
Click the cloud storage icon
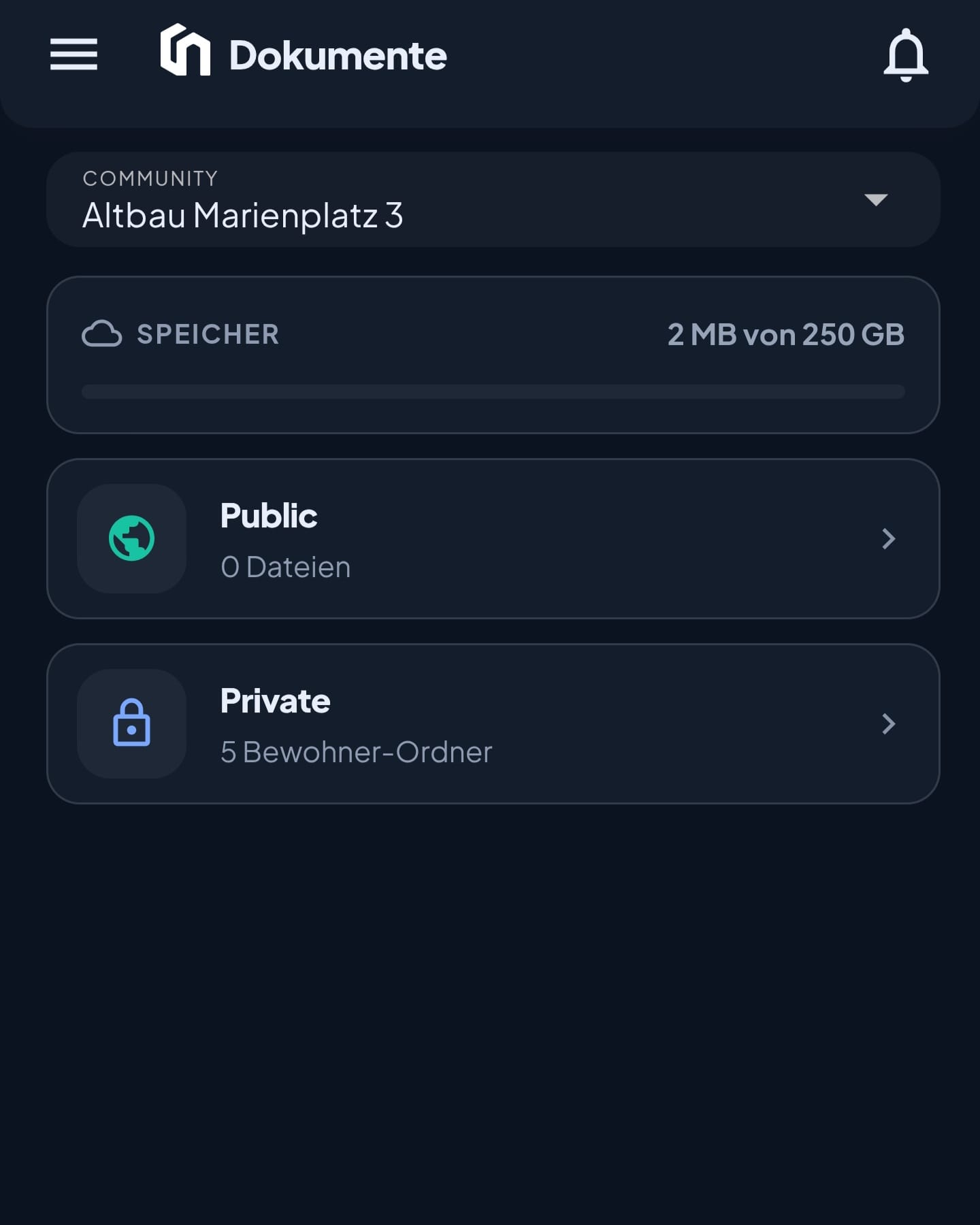point(102,334)
